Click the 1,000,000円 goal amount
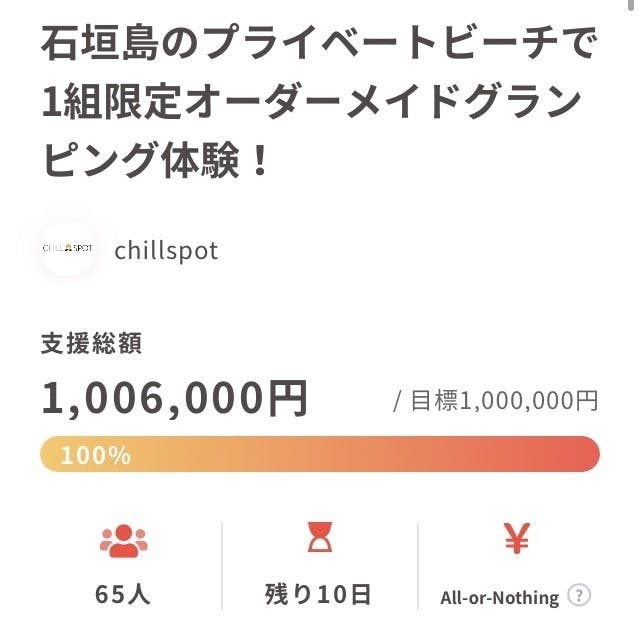 529,401
